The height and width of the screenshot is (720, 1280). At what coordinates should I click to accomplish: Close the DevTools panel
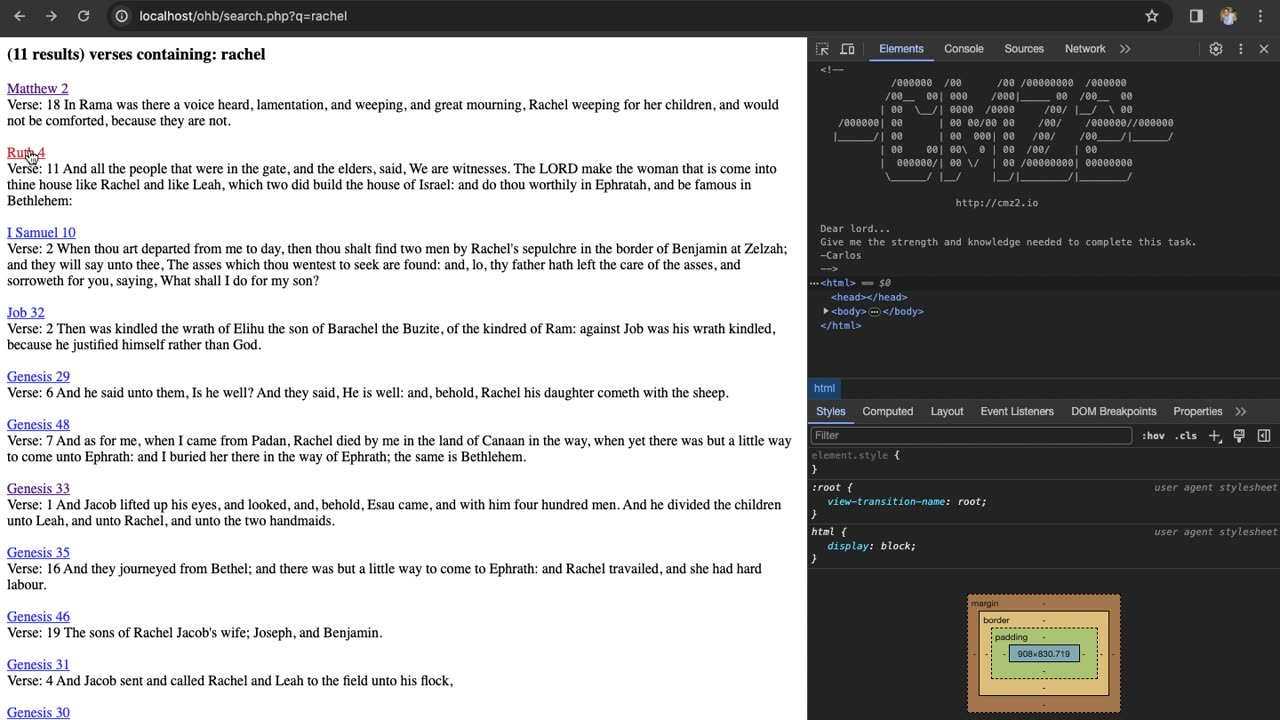click(x=1264, y=49)
